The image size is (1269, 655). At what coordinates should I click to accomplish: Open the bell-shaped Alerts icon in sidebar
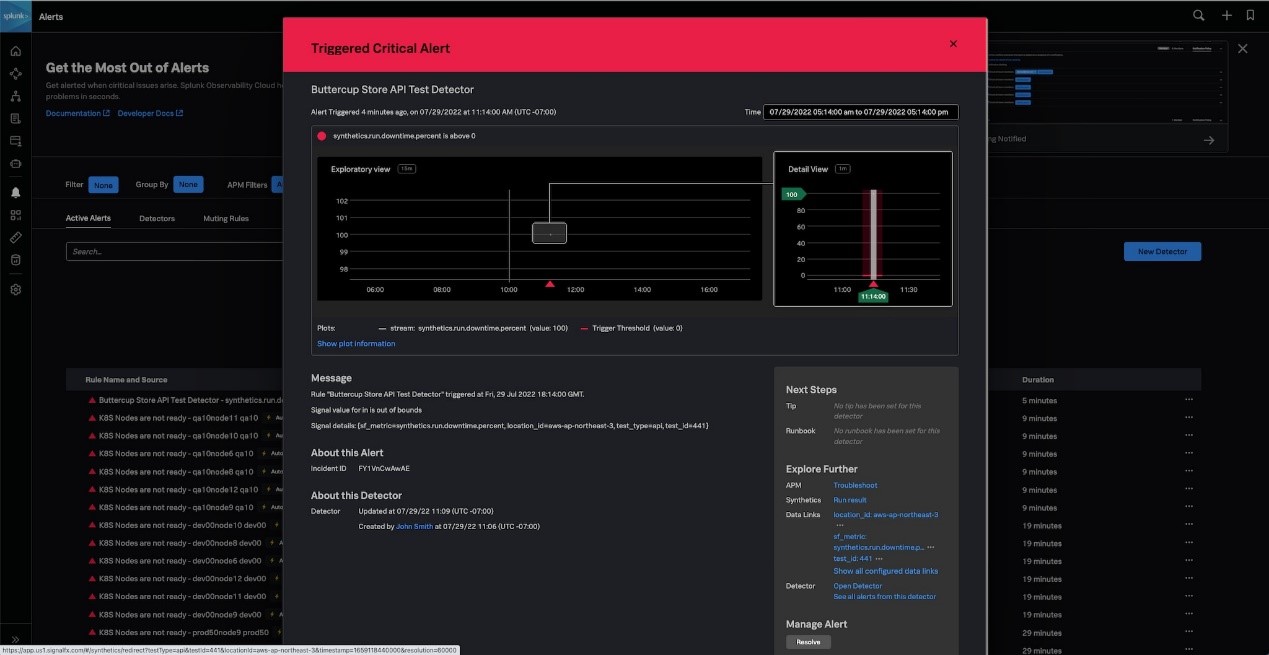click(x=15, y=192)
